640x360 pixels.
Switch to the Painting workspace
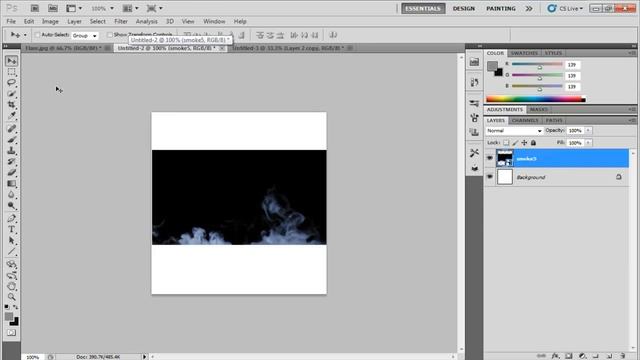click(x=501, y=8)
